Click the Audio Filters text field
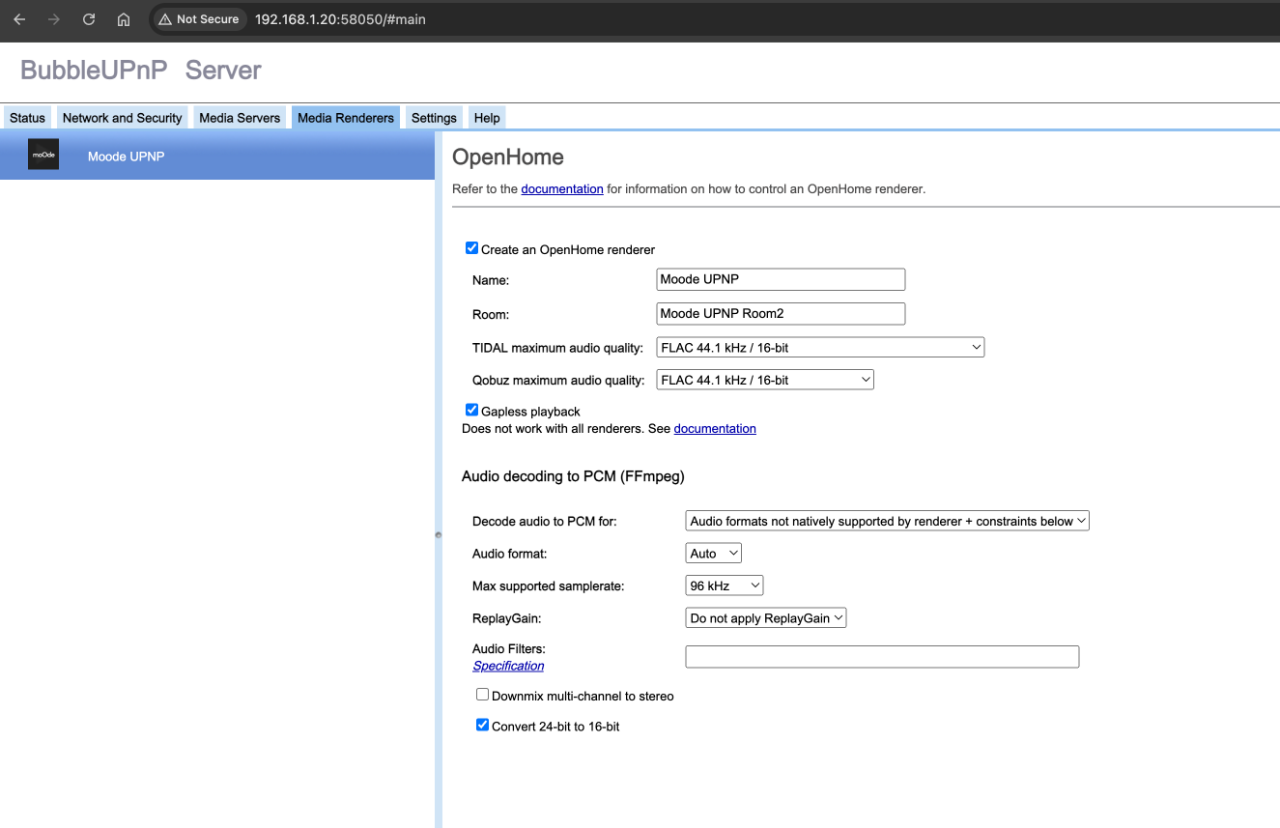Image resolution: width=1280 pixels, height=828 pixels. (x=882, y=657)
